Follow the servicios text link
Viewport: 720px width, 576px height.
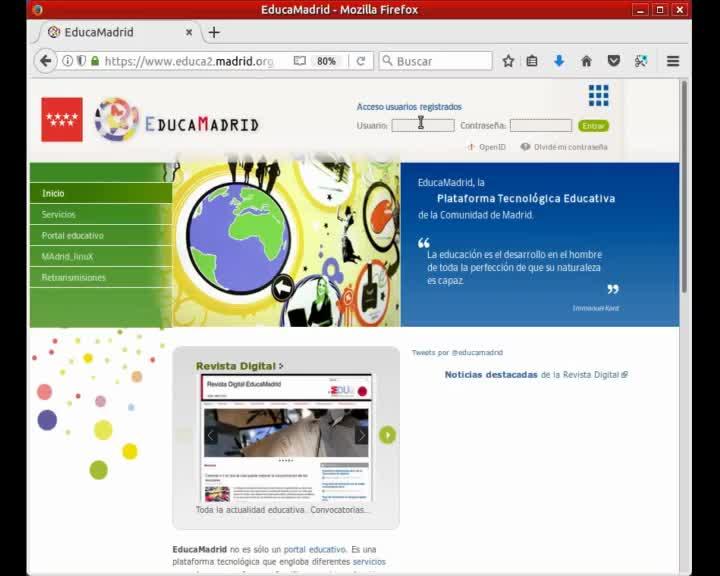(x=369, y=562)
